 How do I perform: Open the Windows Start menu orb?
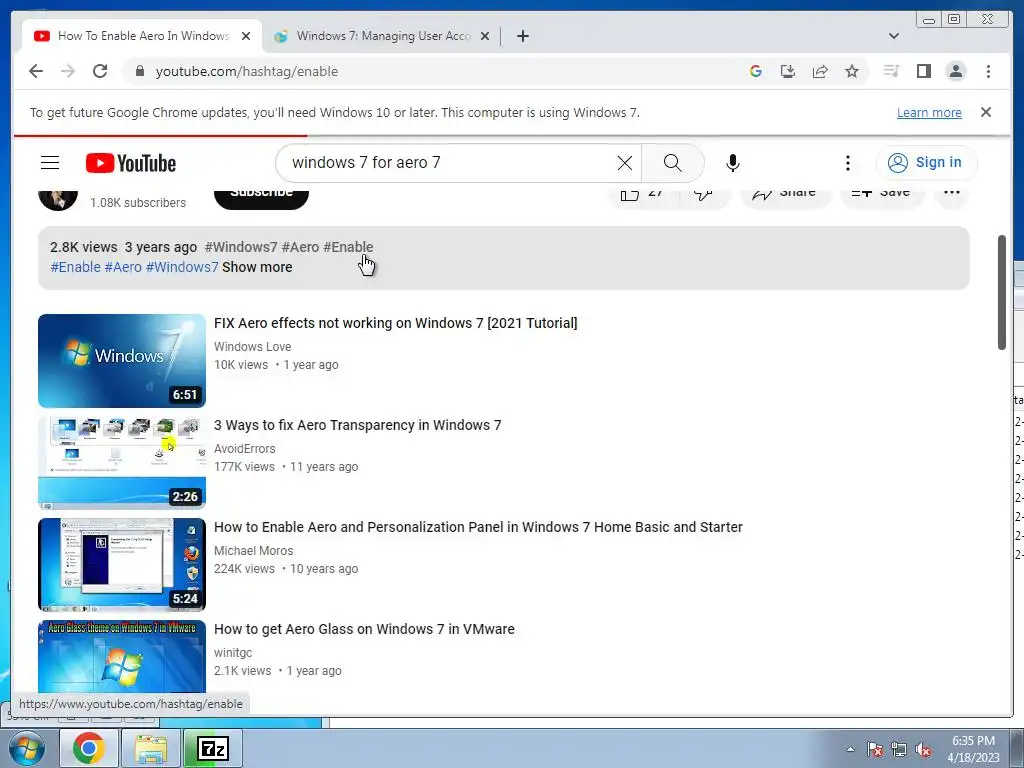[x=27, y=748]
